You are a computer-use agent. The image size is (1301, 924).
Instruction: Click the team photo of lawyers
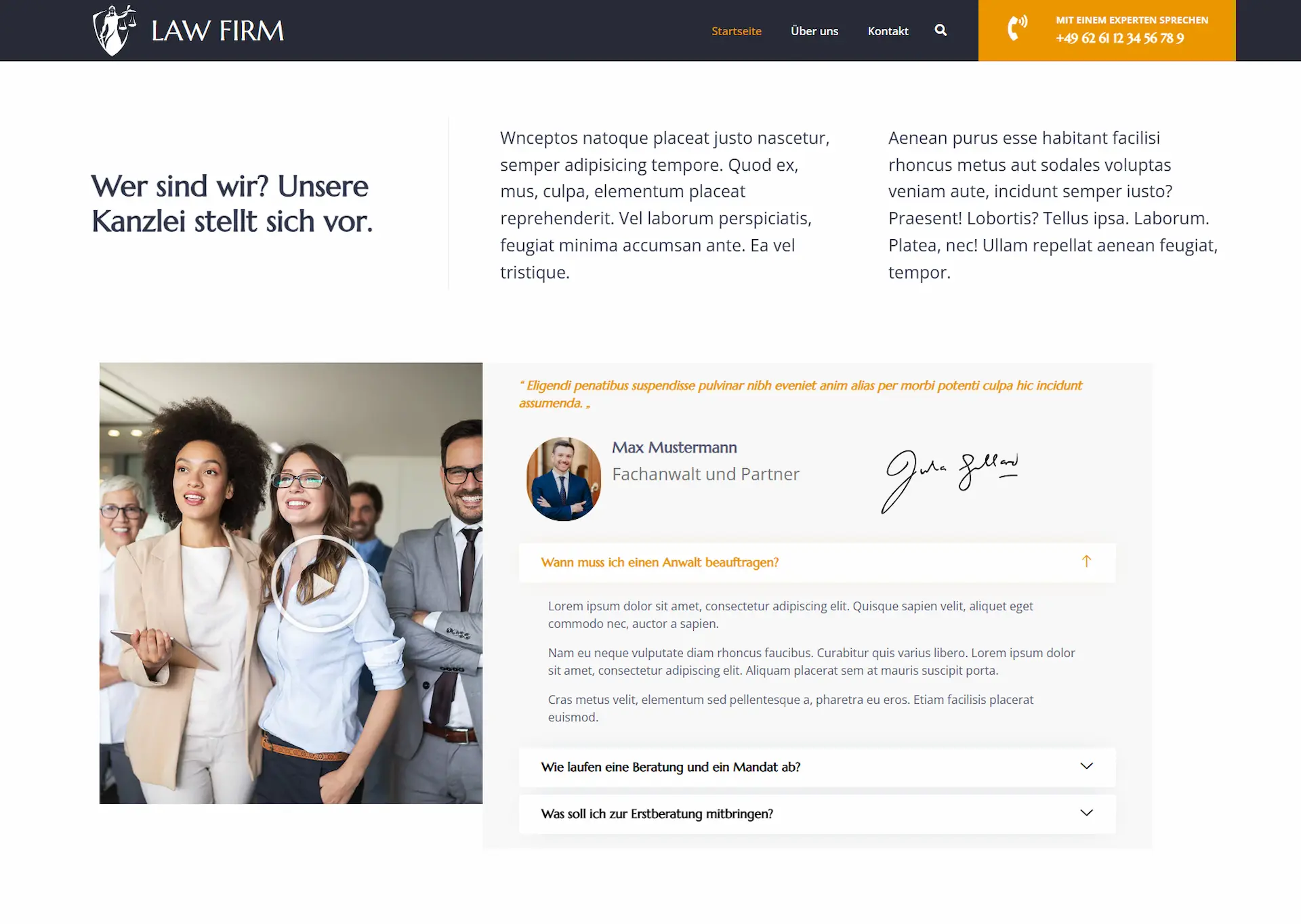pos(291,583)
